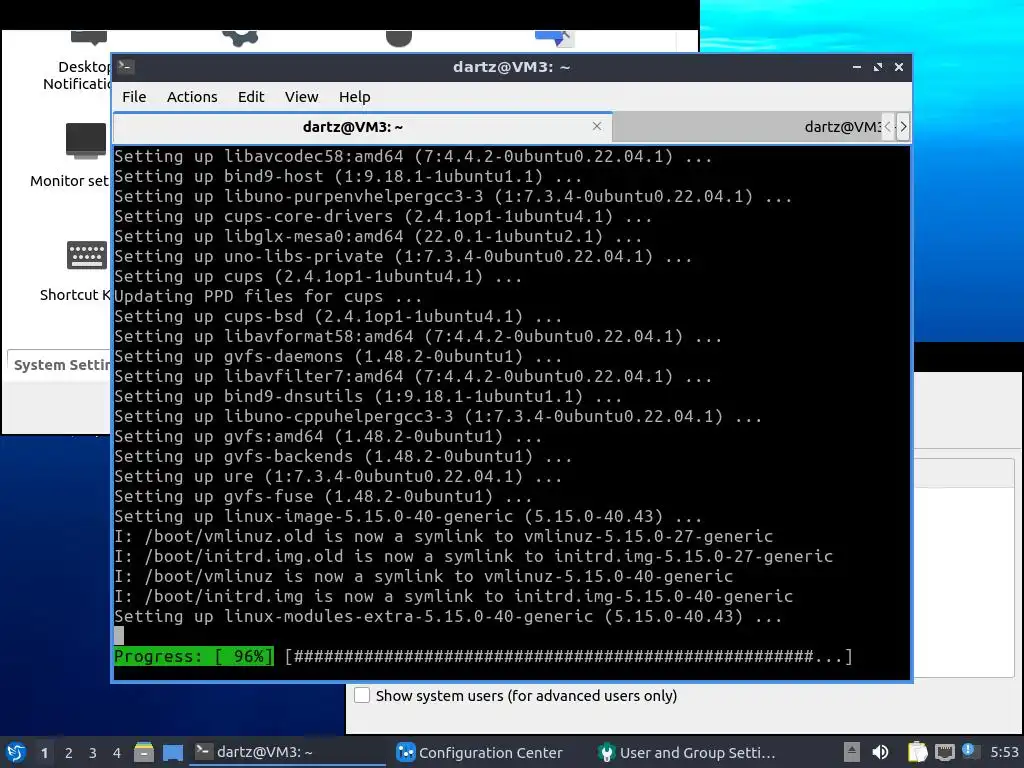The height and width of the screenshot is (768, 1024).
Task: Open the LXQt start menu bird icon
Action: (16, 752)
